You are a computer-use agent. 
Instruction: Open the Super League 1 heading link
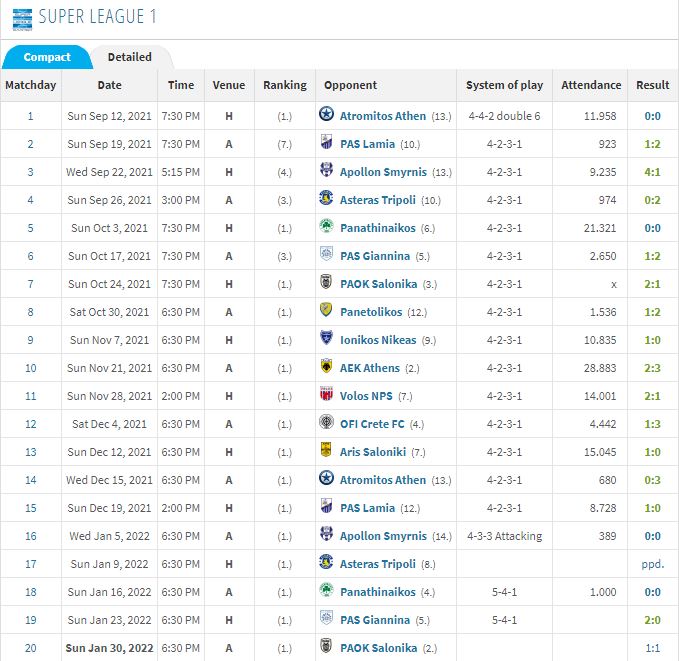tap(97, 17)
